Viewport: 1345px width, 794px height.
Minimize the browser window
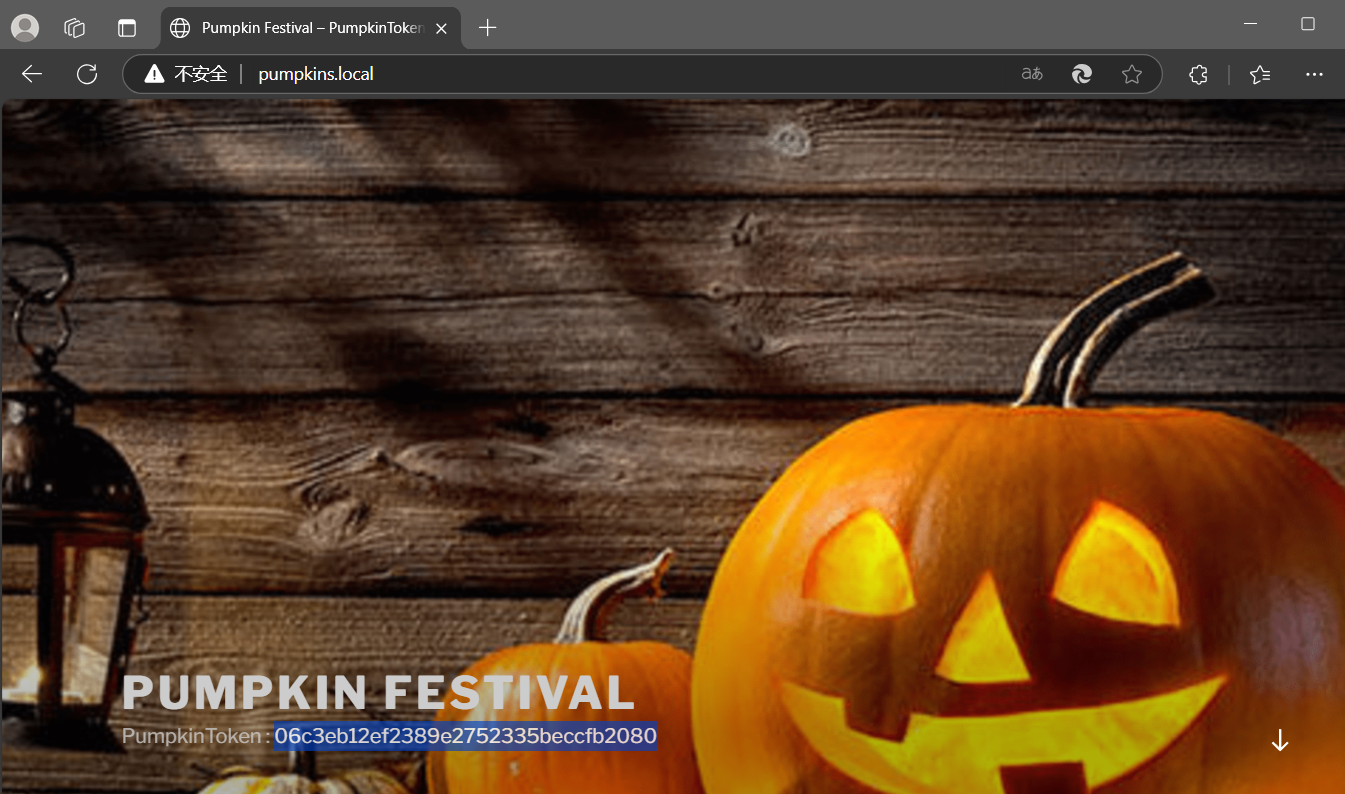(x=1250, y=24)
